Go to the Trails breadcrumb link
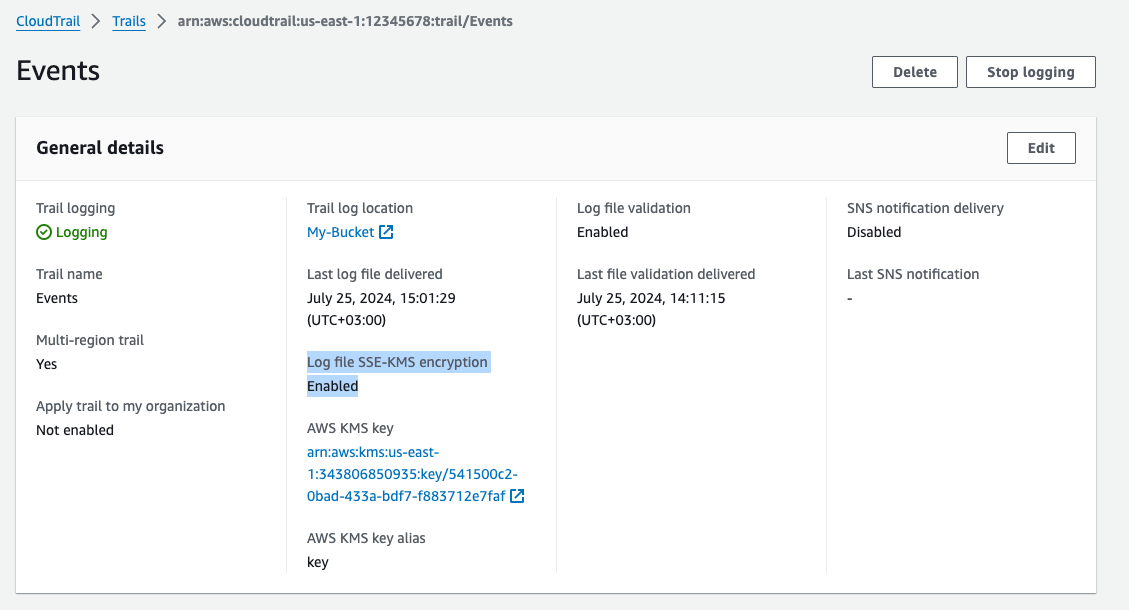 [x=129, y=21]
